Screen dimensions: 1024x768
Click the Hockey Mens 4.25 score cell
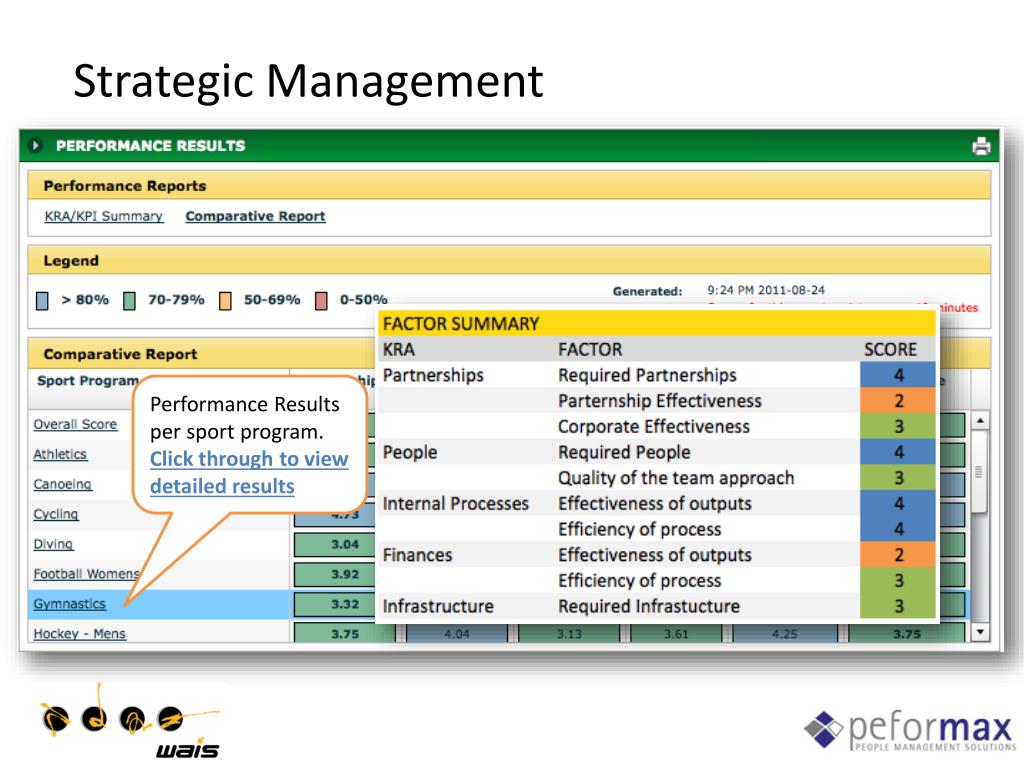point(784,633)
